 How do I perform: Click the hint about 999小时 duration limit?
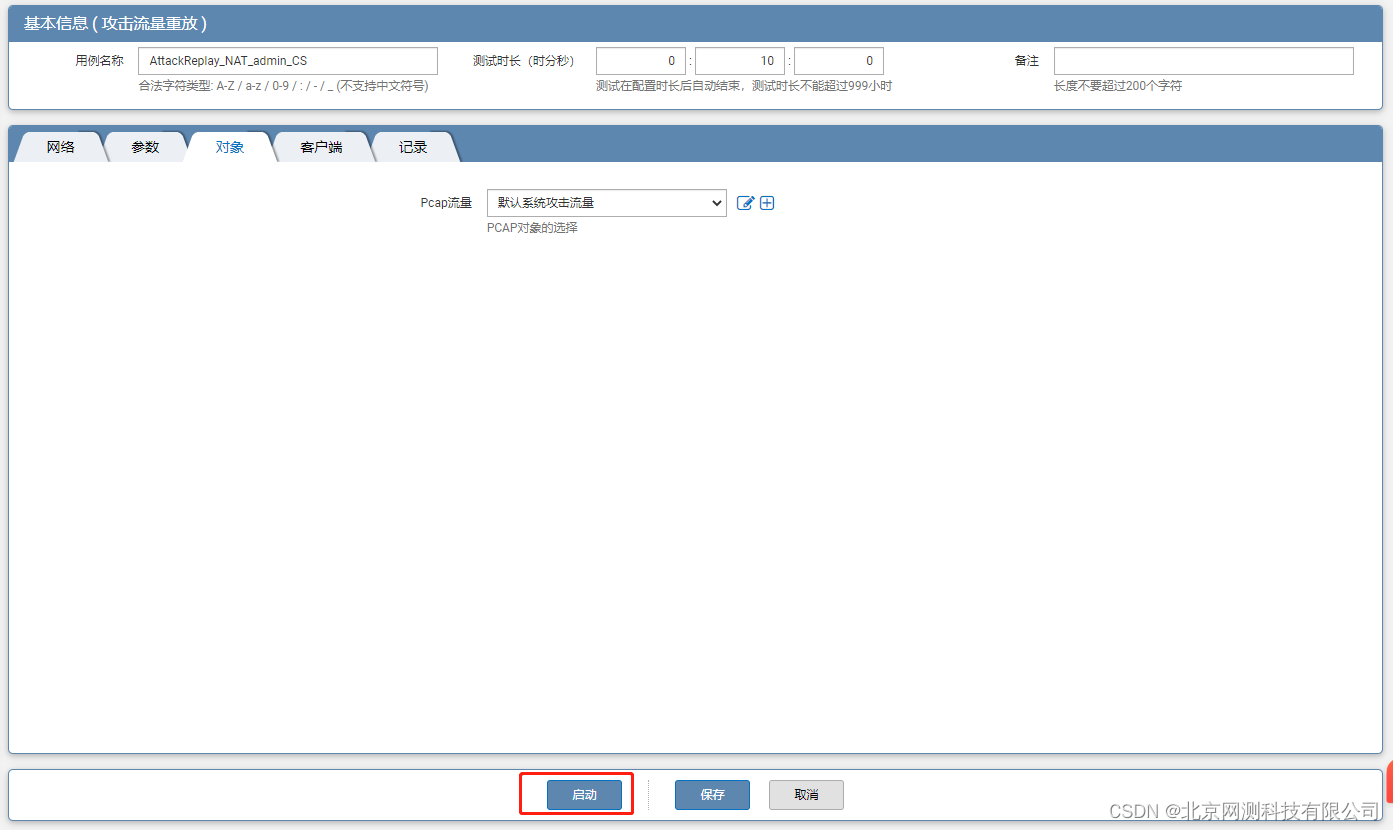pyautogui.click(x=744, y=86)
